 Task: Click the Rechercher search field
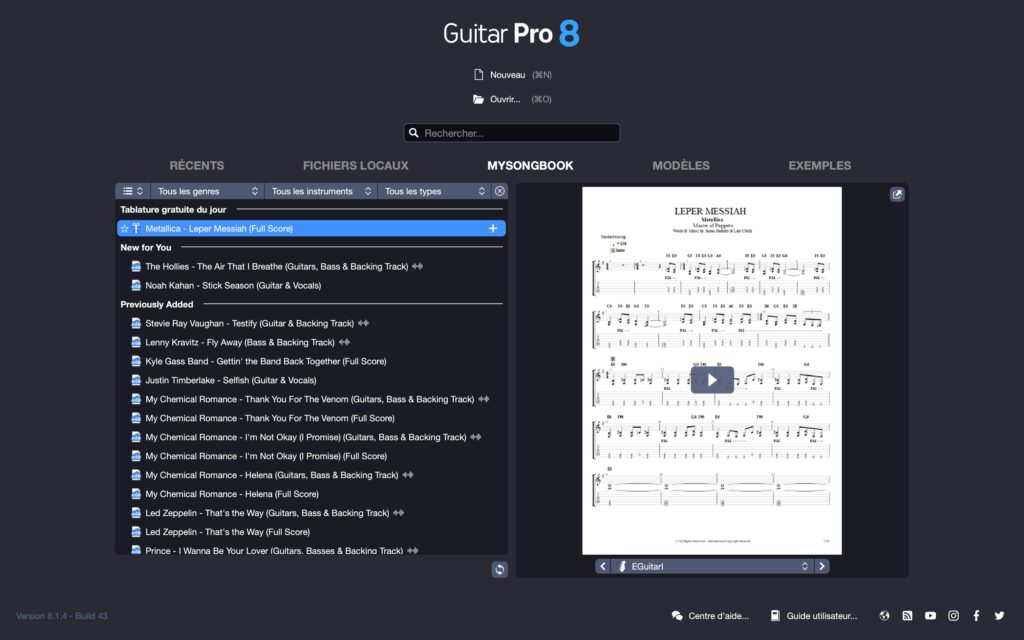coord(511,132)
